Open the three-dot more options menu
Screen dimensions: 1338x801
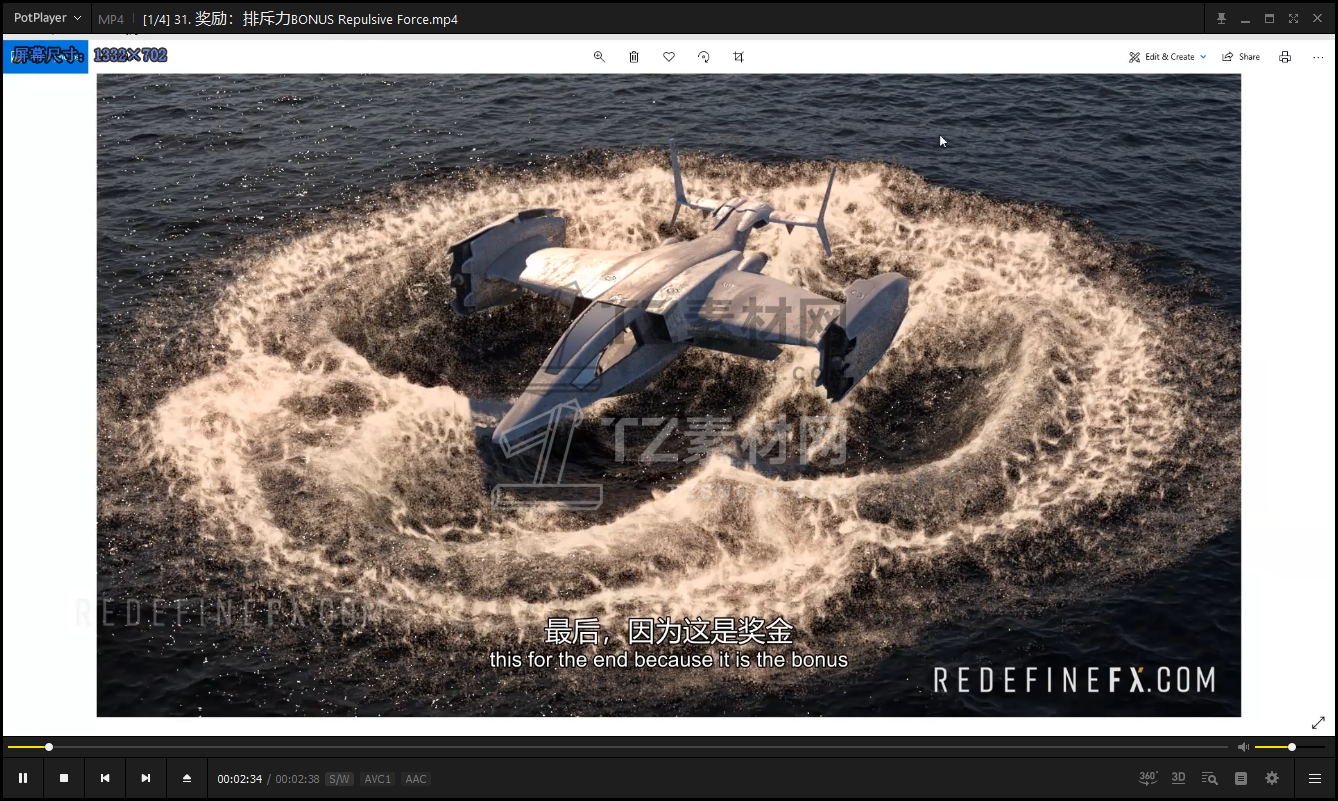tap(1318, 57)
